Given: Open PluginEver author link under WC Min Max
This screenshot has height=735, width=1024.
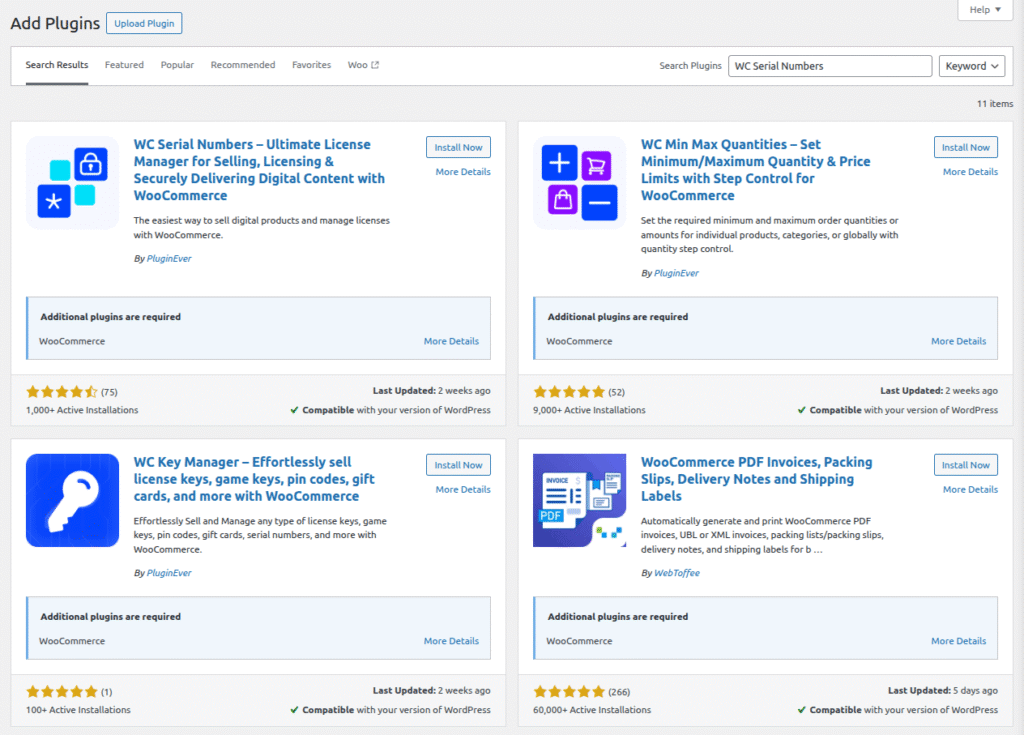Looking at the screenshot, I should click(675, 273).
